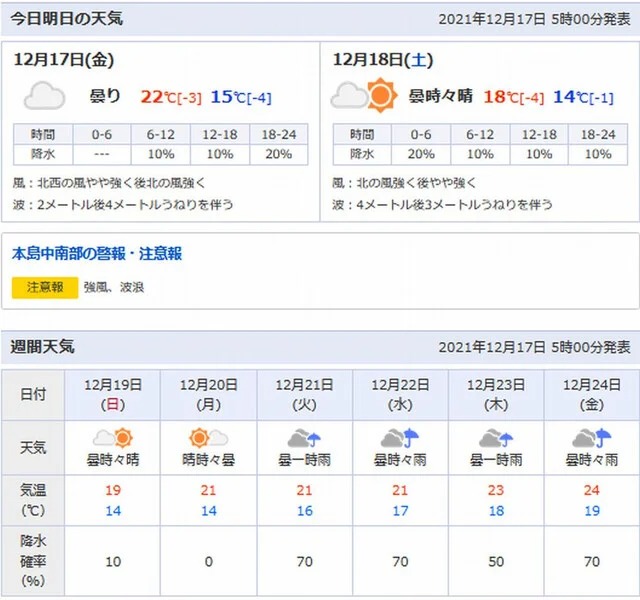Viewport: 640px width, 600px height.
Task: Click the low temperature 14℃[-1]
Action: (x=583, y=97)
